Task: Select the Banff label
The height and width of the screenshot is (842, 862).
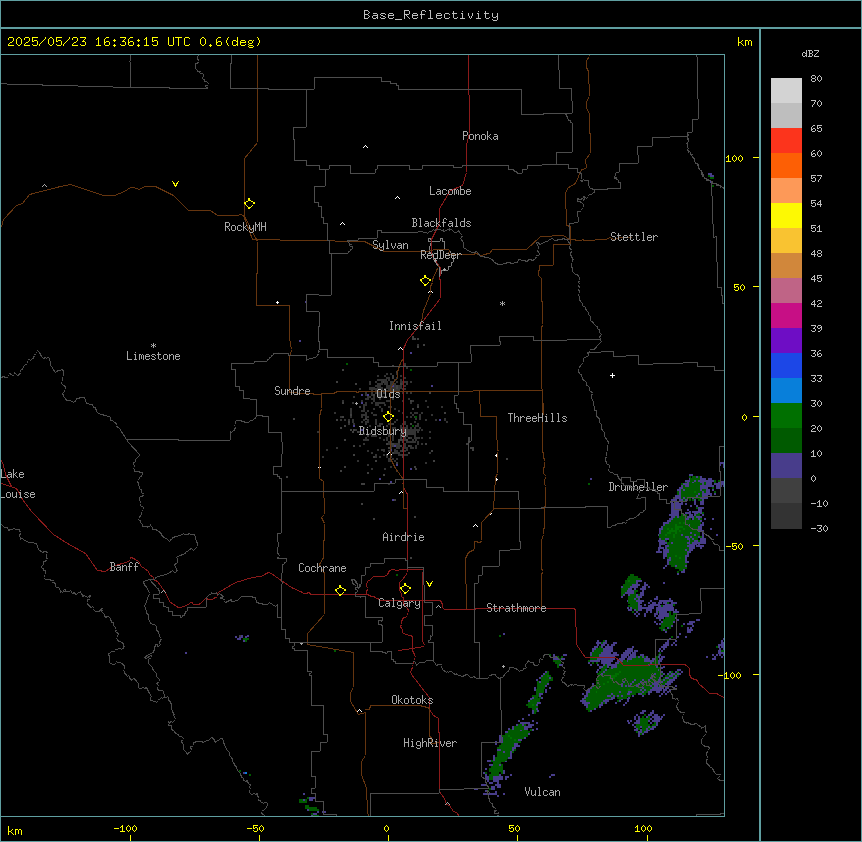Action: click(x=124, y=567)
